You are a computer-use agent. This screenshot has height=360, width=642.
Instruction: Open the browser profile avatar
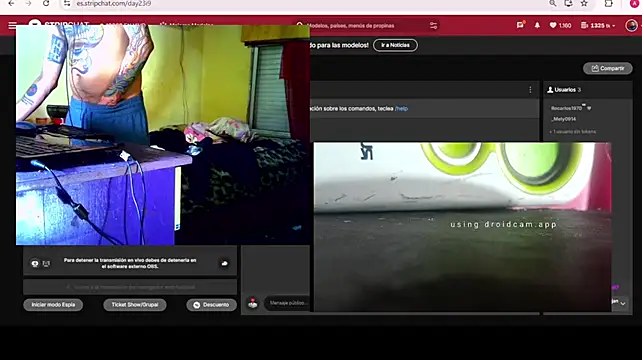click(634, 3)
